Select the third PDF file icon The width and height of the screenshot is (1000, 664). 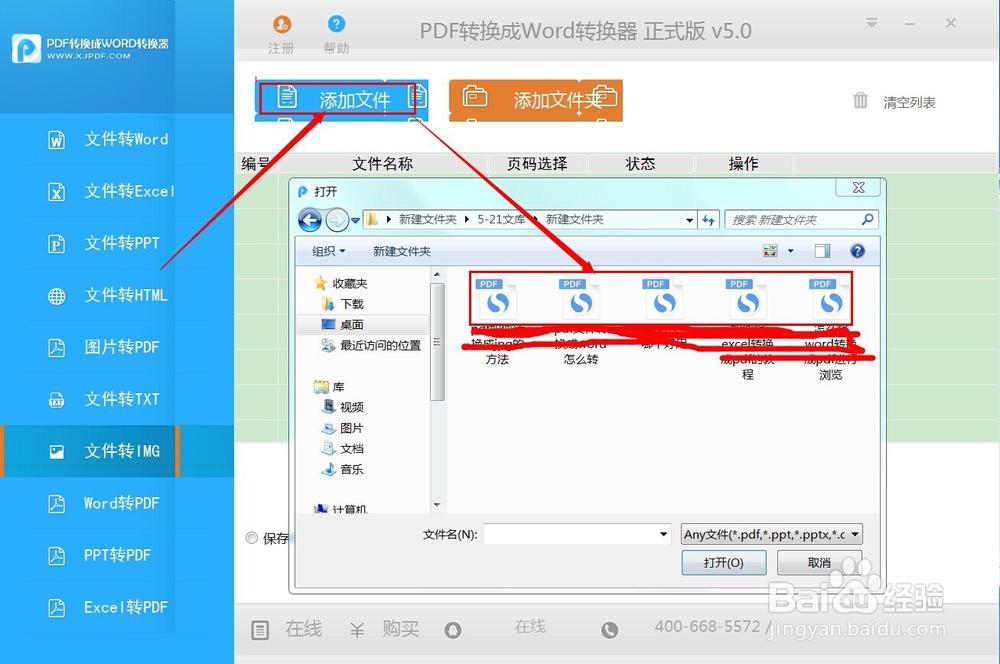pyautogui.click(x=665, y=300)
